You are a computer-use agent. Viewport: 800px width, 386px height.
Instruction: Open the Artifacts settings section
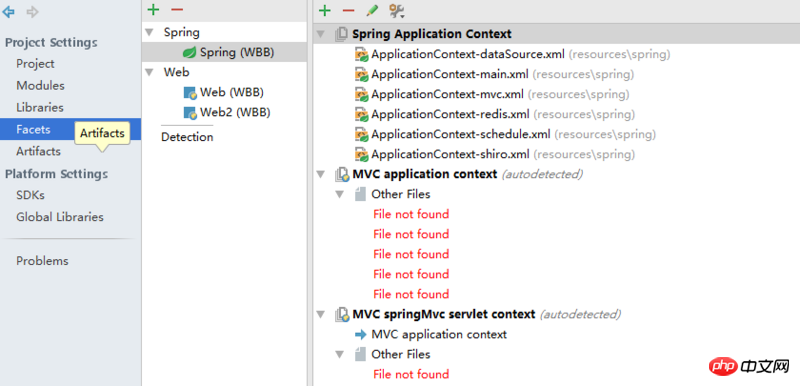click(38, 151)
